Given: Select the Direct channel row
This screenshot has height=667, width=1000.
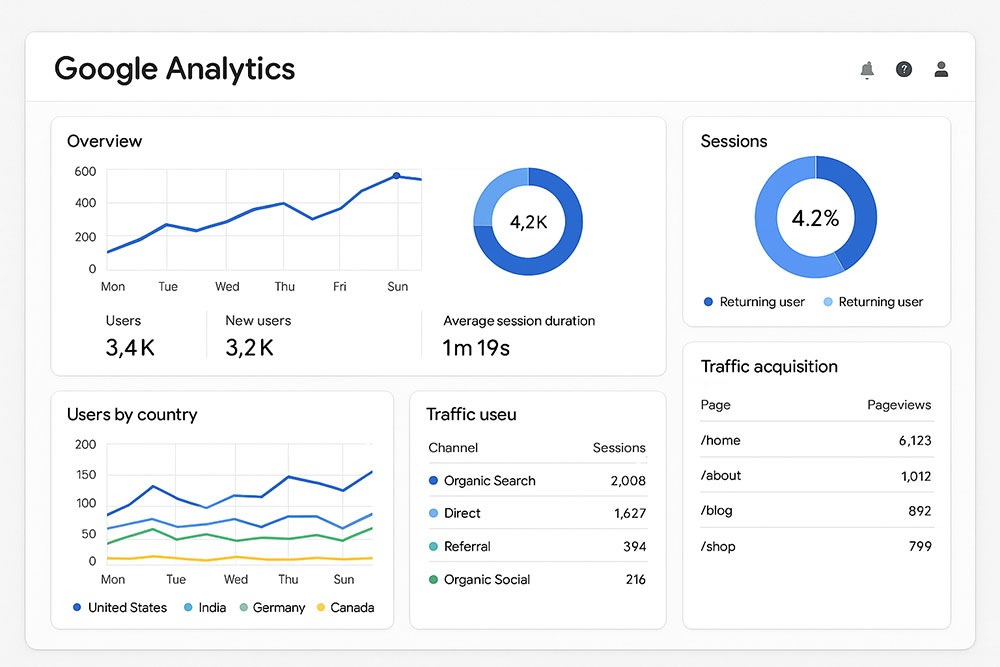Looking at the screenshot, I should (x=462, y=514).
